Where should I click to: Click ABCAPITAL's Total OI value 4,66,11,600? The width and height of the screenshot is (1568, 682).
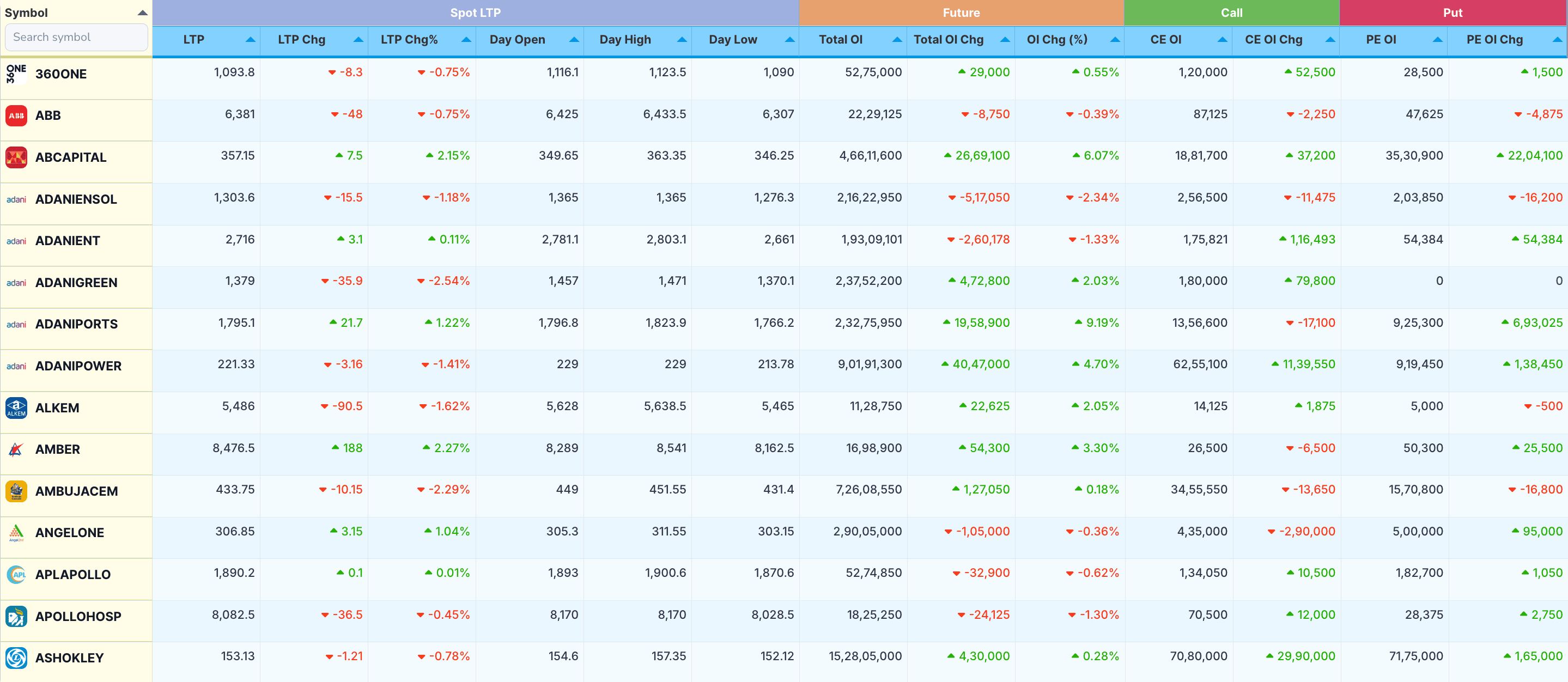871,156
